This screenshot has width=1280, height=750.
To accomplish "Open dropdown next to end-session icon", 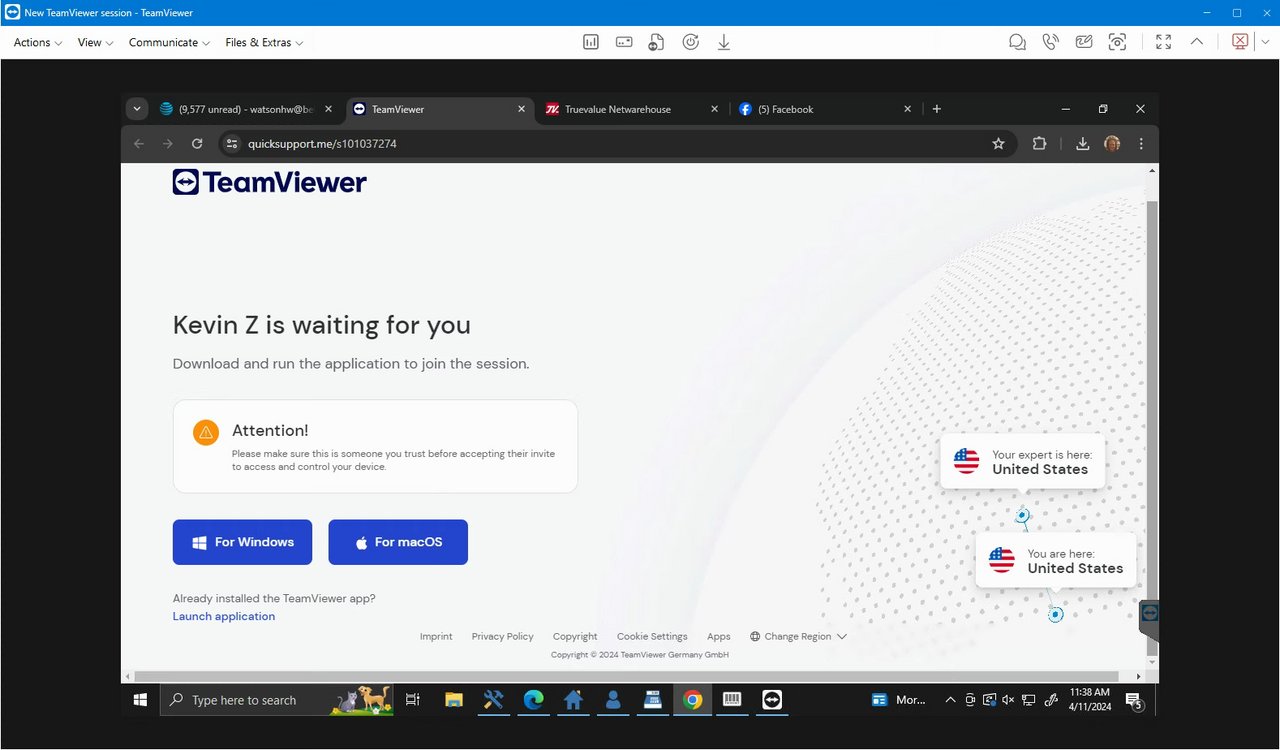I will click(1265, 42).
